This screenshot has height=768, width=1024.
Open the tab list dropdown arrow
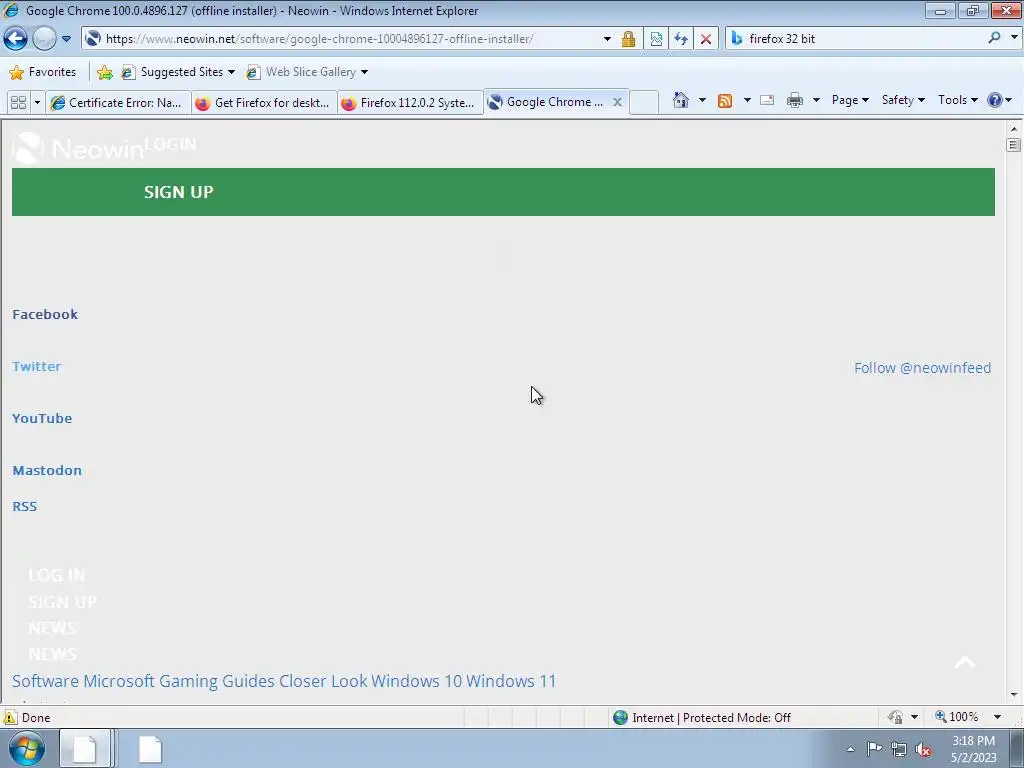[x=37, y=103]
